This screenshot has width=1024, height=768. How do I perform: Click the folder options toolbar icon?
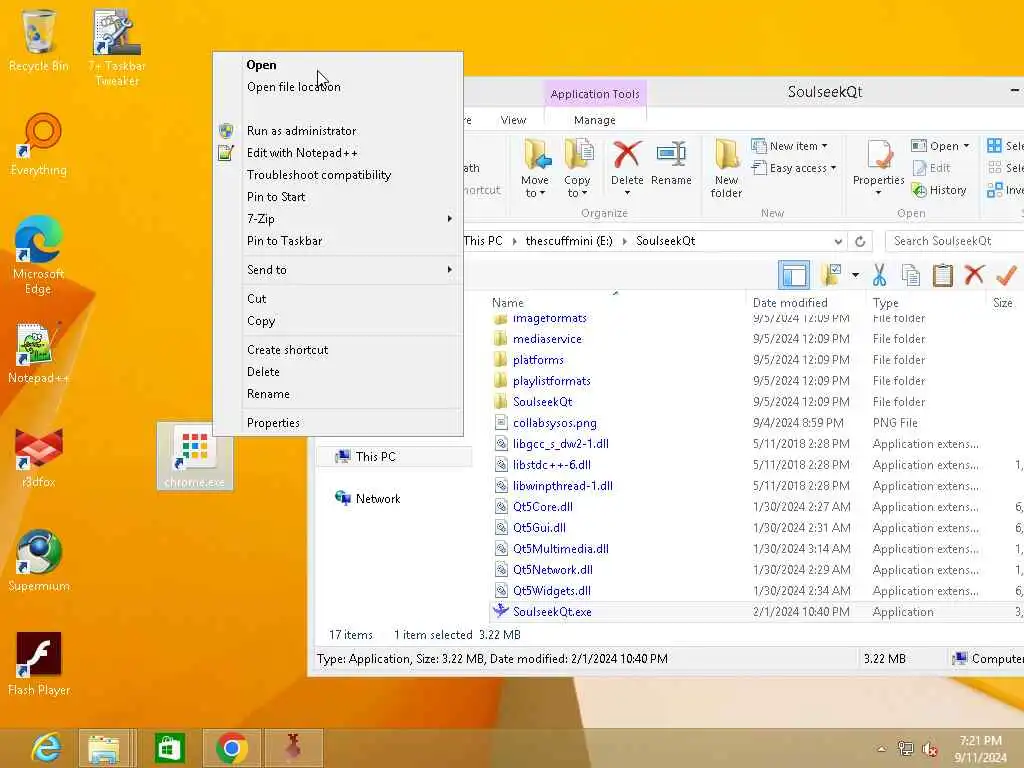coord(831,275)
